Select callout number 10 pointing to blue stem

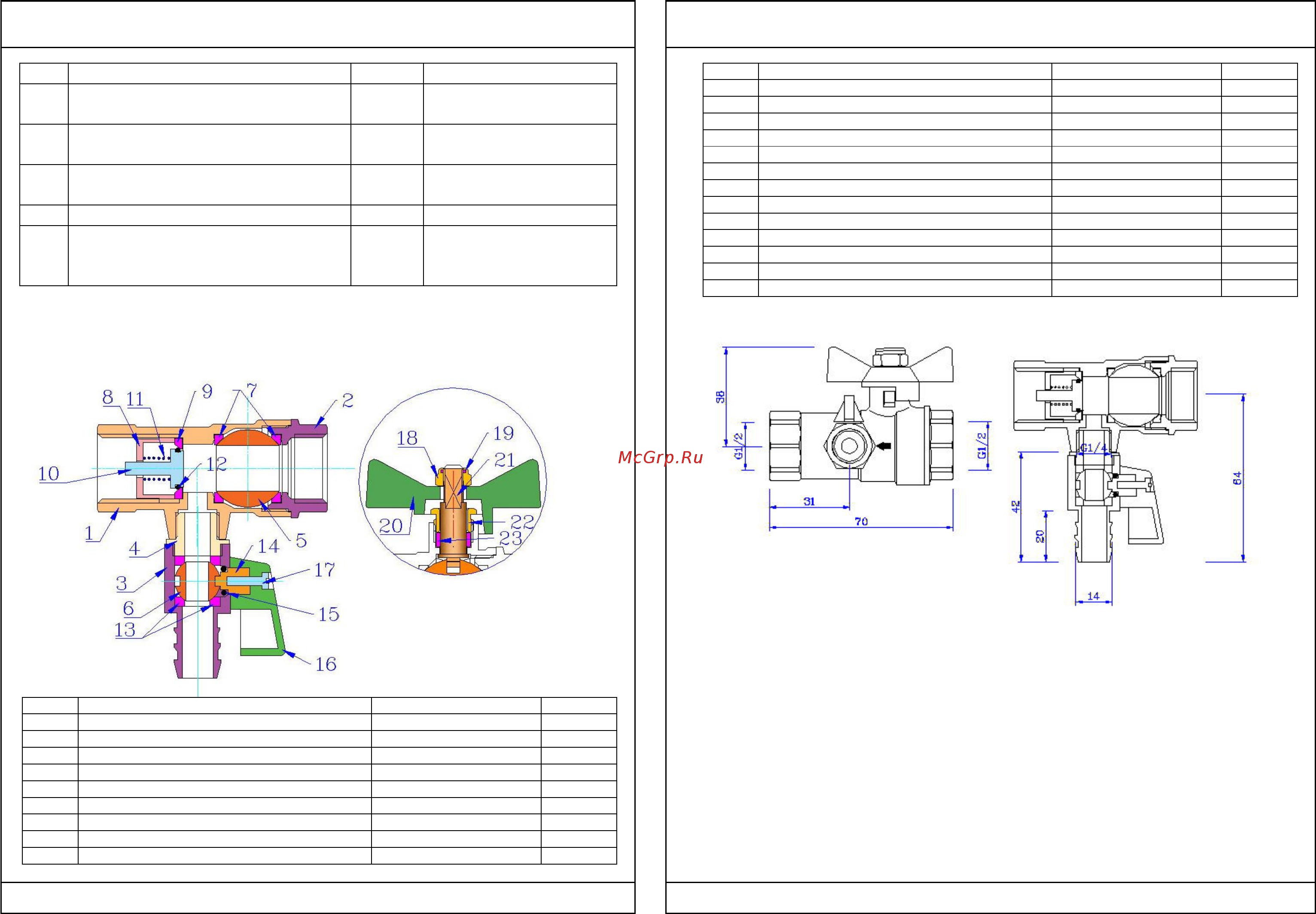[49, 474]
